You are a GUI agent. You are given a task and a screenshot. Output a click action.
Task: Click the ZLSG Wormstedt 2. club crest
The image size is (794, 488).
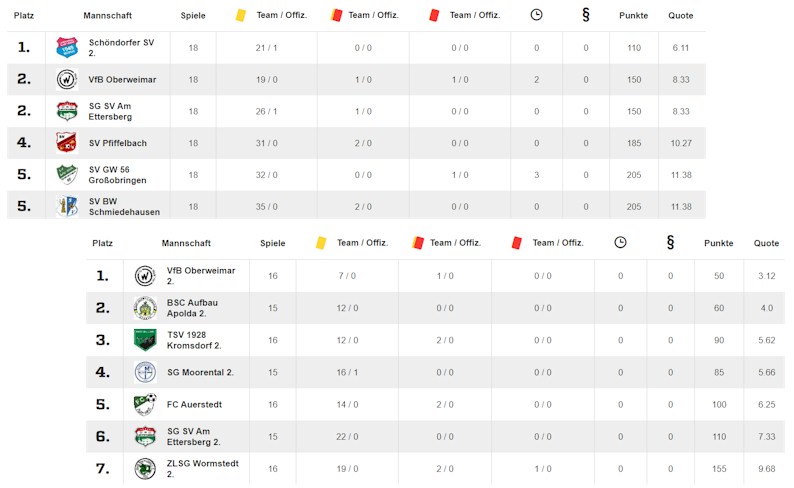145,468
